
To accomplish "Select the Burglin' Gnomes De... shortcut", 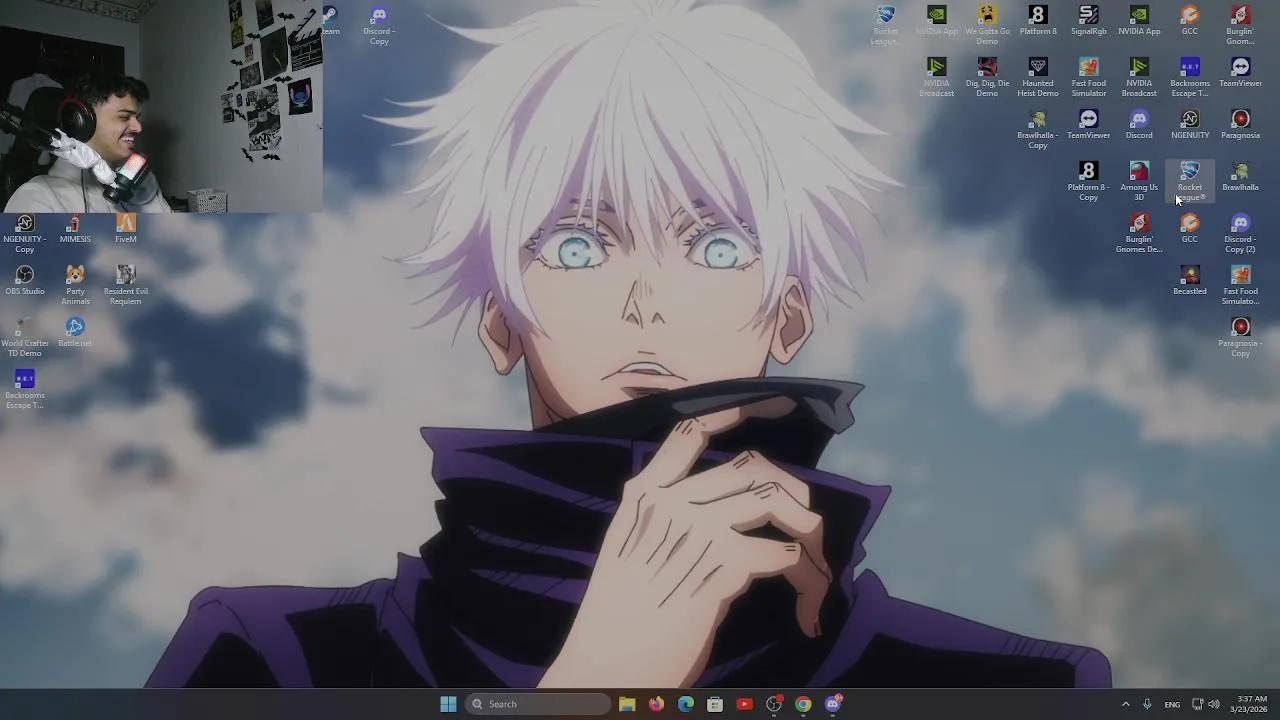I will pos(1139,234).
